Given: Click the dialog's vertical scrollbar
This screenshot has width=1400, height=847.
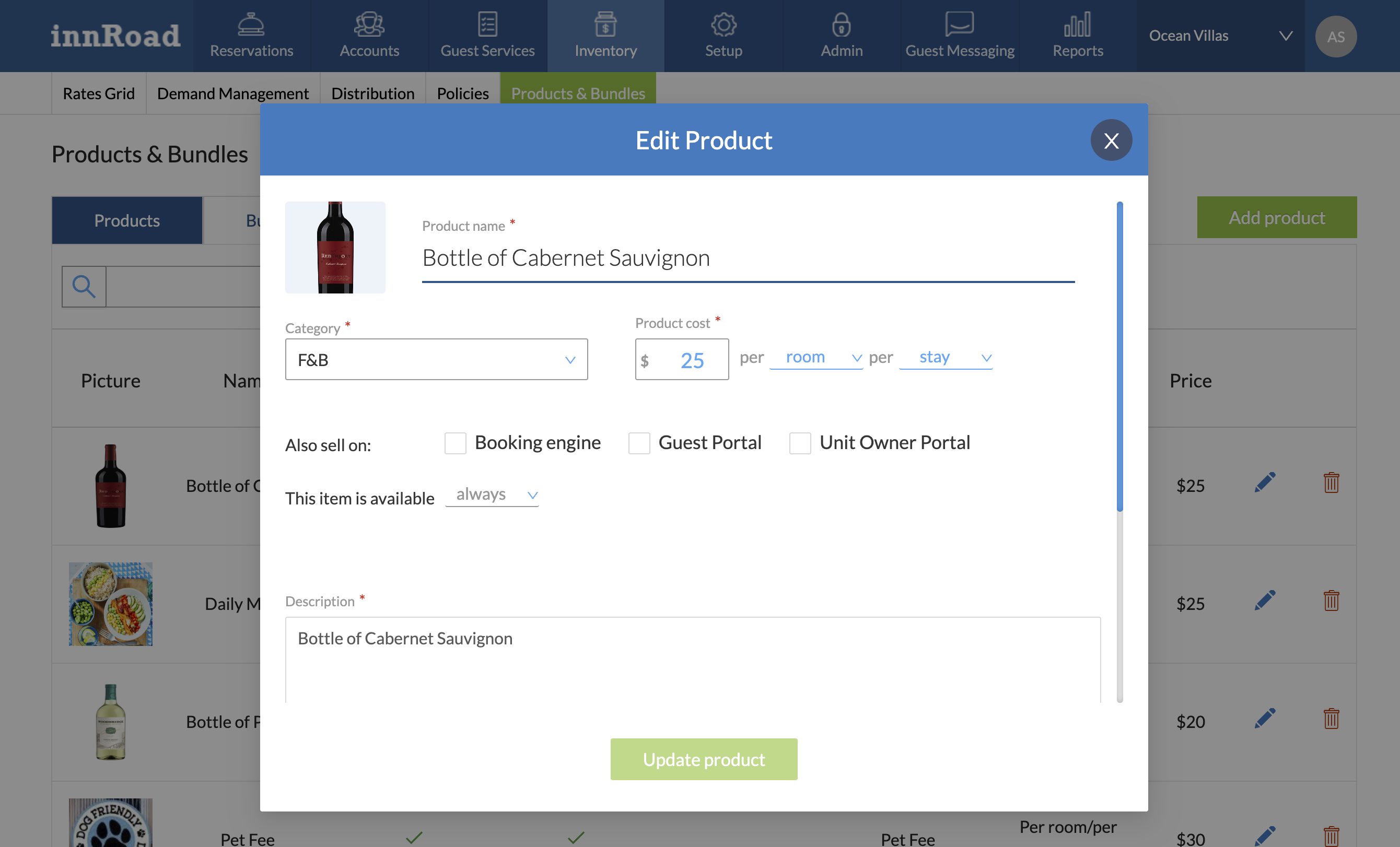Looking at the screenshot, I should coord(1119,357).
